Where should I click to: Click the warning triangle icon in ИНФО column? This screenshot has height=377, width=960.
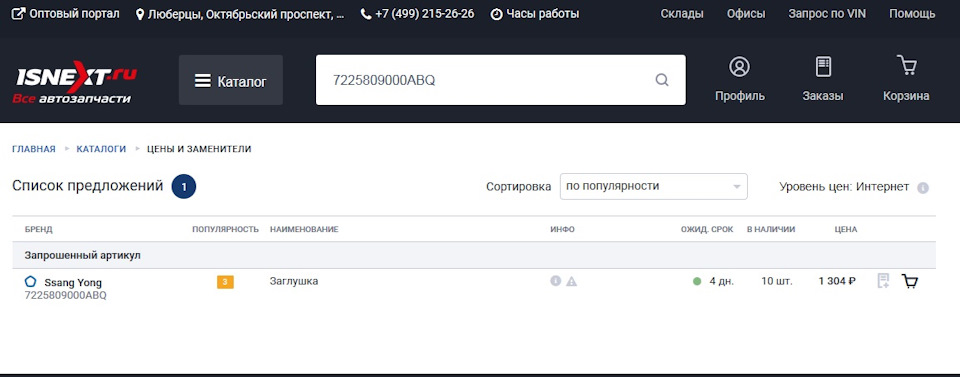pos(571,282)
